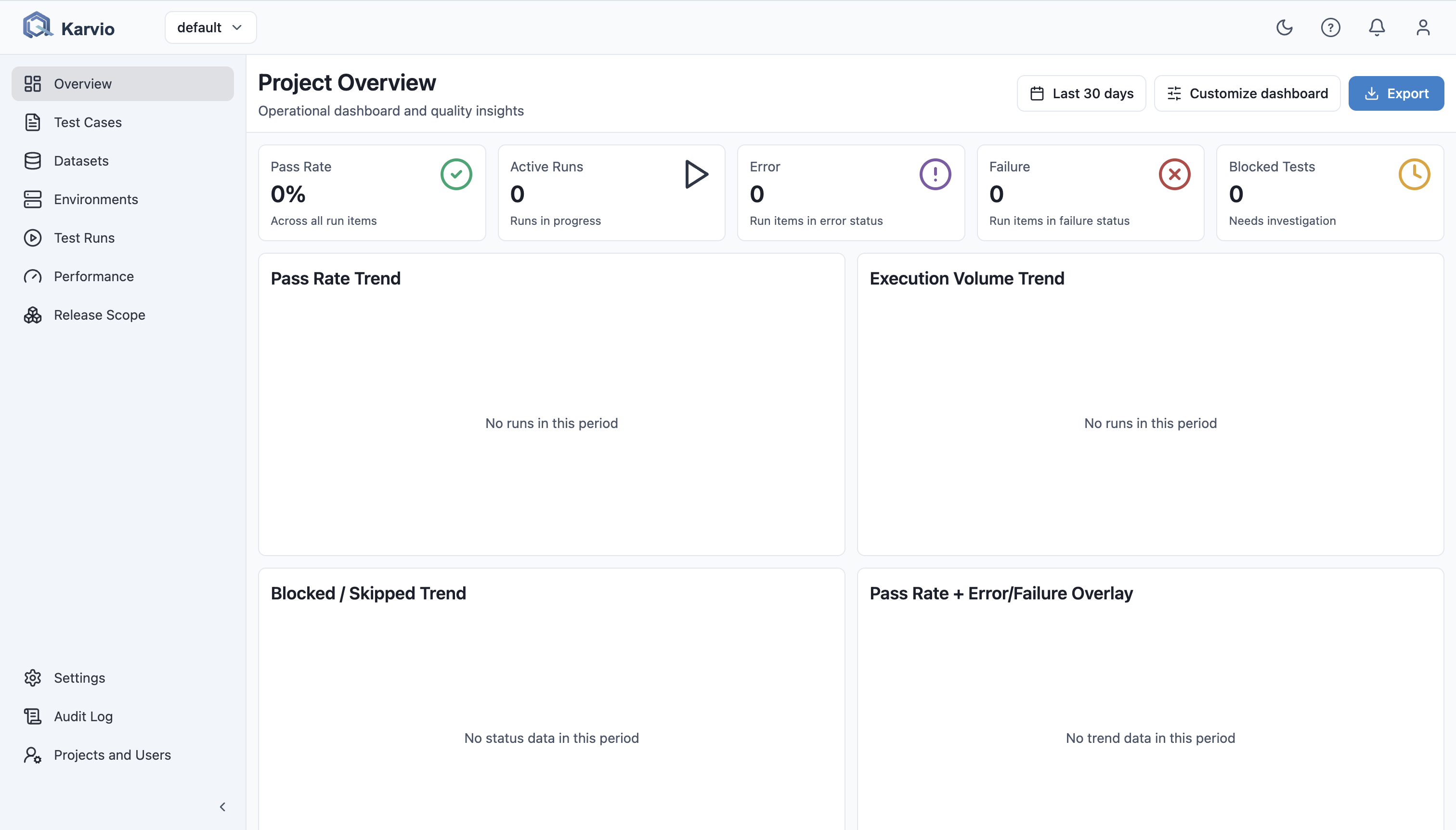Viewport: 1456px width, 830px height.
Task: Open the Last 30 days date range
Action: pos(1081,93)
